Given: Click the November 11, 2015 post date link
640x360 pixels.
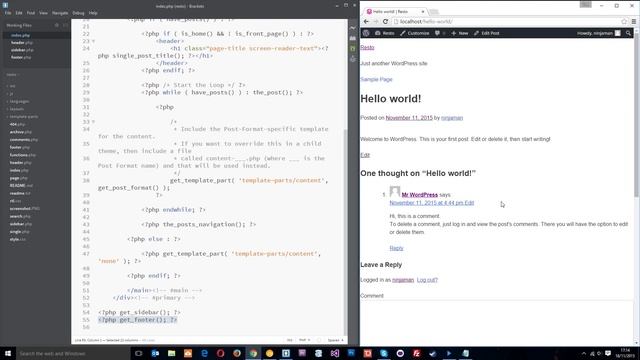Looking at the screenshot, I should coord(409,118).
